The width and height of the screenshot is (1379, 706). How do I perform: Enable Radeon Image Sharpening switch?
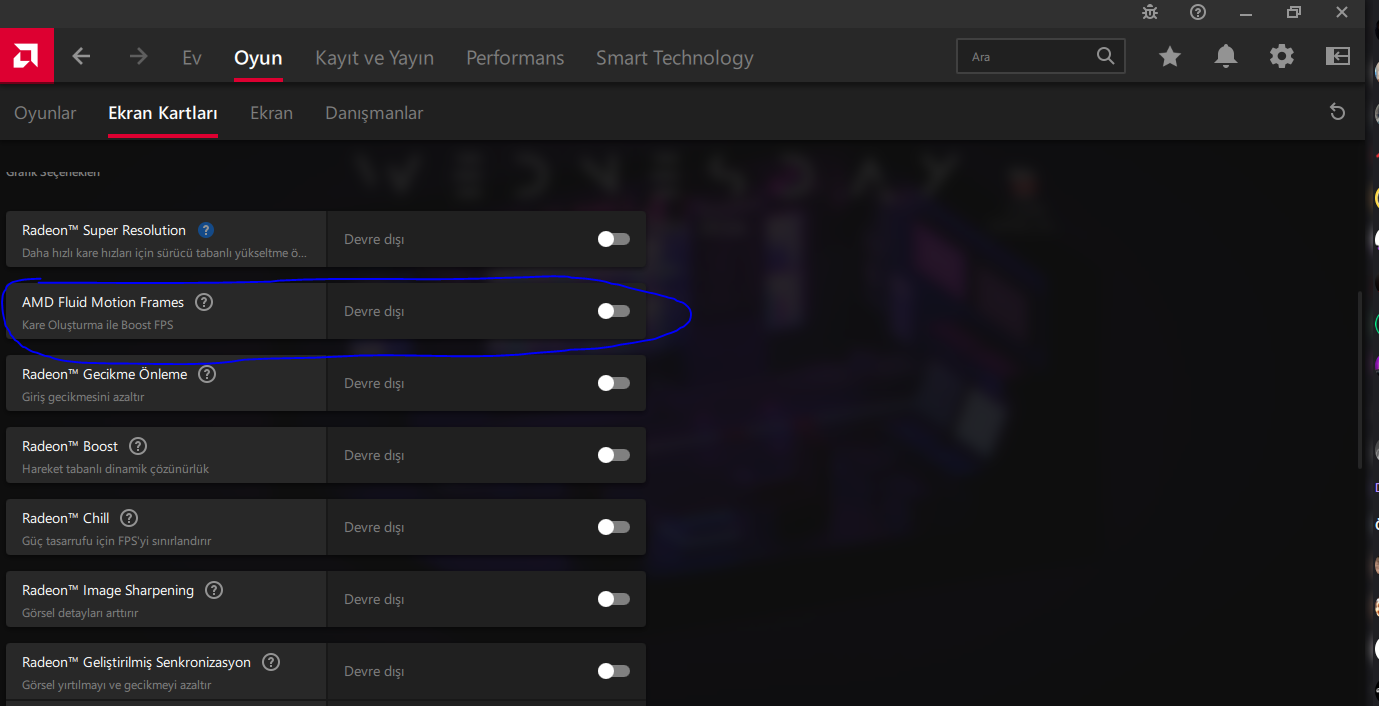point(613,599)
